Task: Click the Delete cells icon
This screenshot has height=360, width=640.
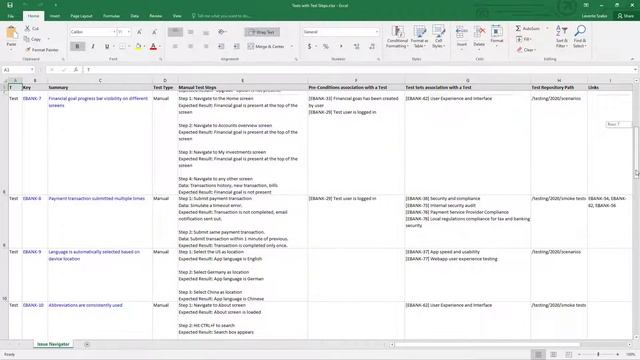Action: point(480,32)
